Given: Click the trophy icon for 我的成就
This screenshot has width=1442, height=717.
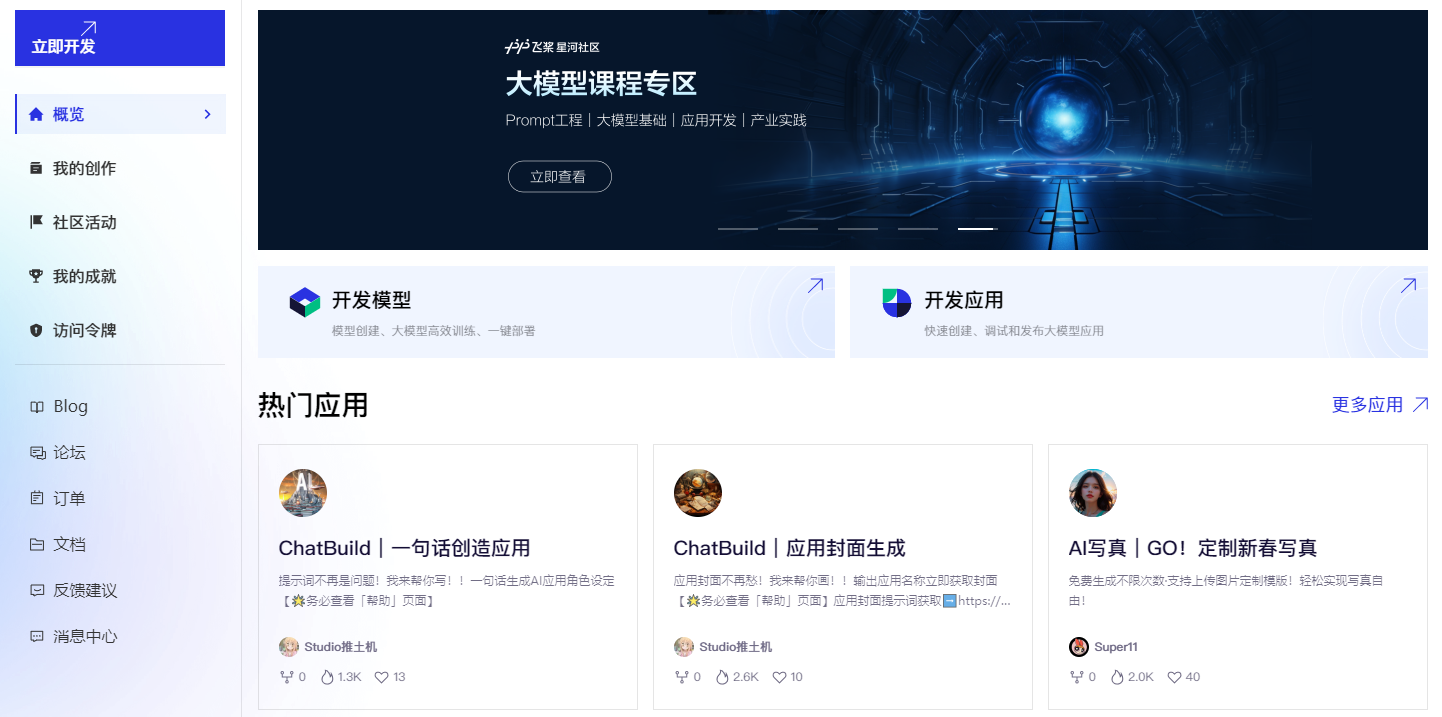Looking at the screenshot, I should coord(37,276).
